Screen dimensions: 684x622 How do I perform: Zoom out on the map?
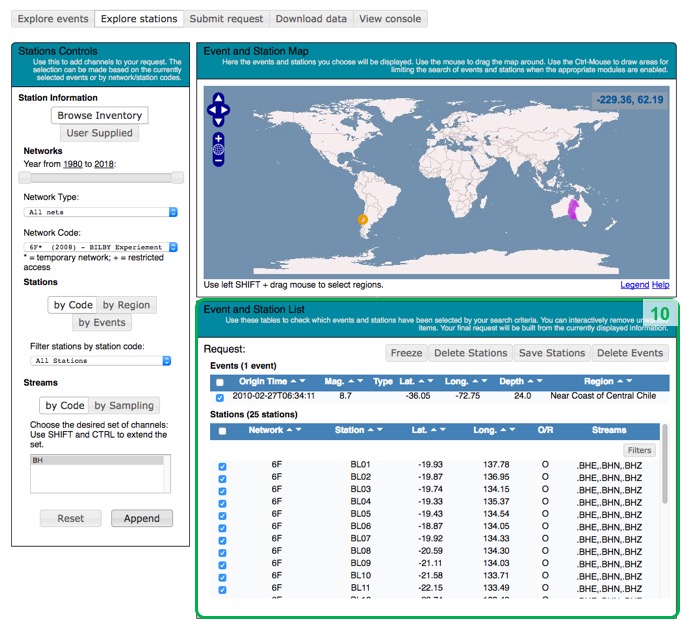[x=219, y=160]
